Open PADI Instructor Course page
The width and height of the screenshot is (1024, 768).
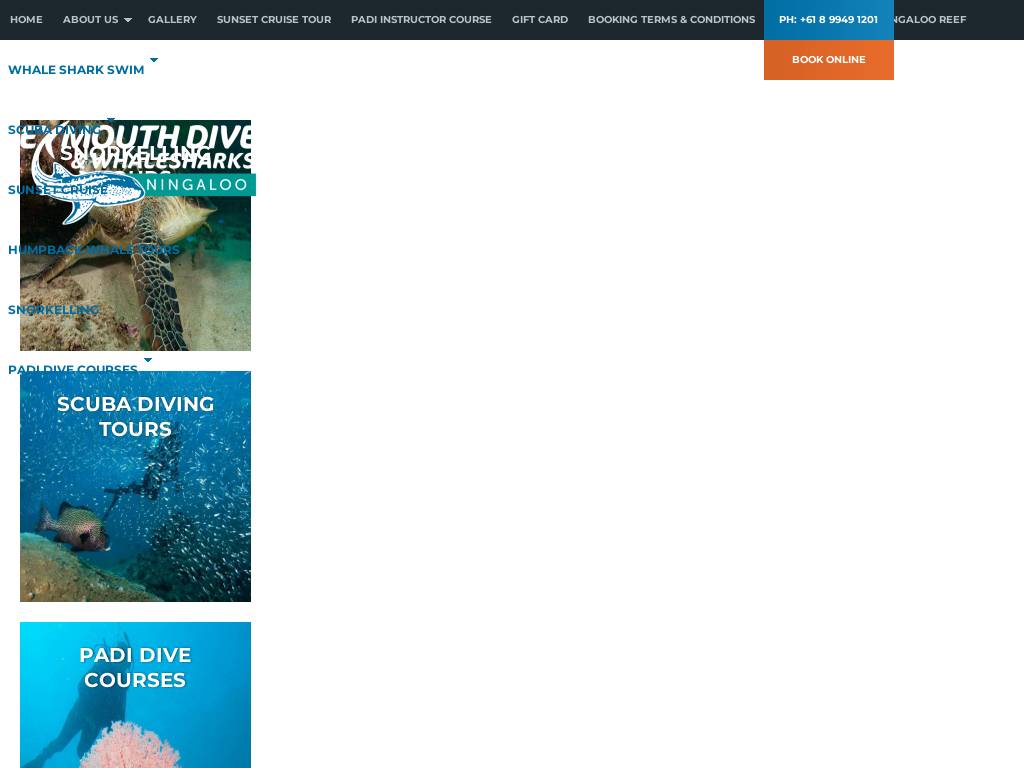(x=421, y=20)
